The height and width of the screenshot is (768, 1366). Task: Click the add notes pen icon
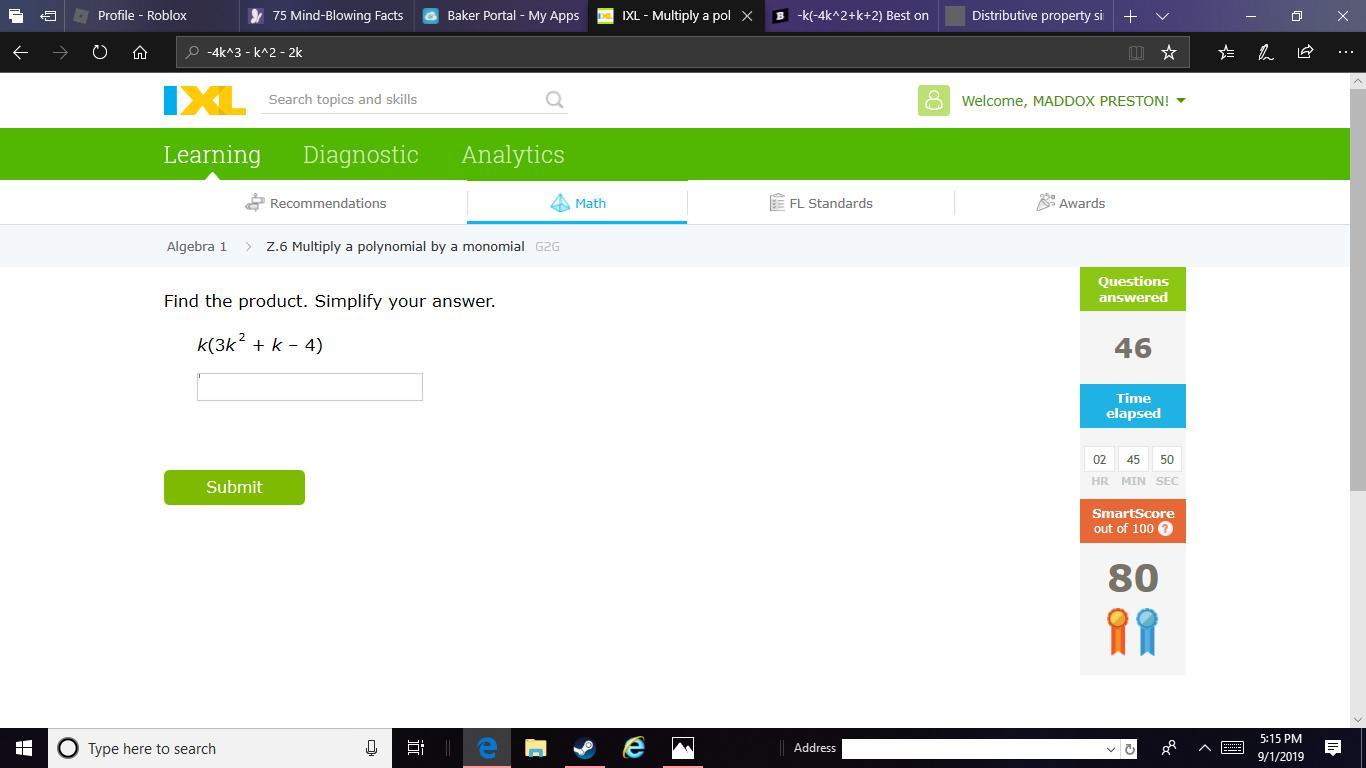1265,52
